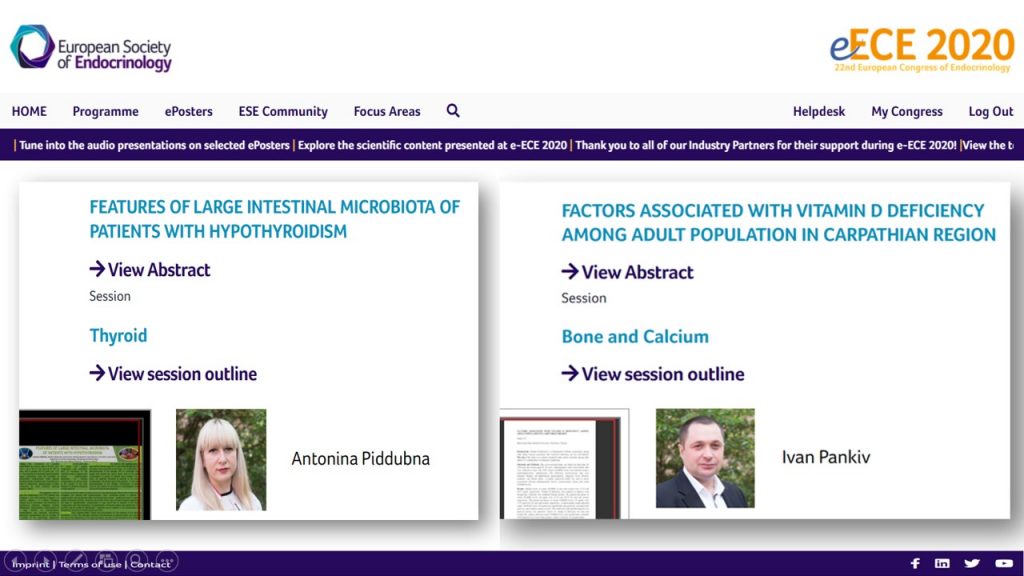Viewport: 1024px width, 576px height.
Task: Select ESE Community in the navigation bar
Action: (283, 112)
